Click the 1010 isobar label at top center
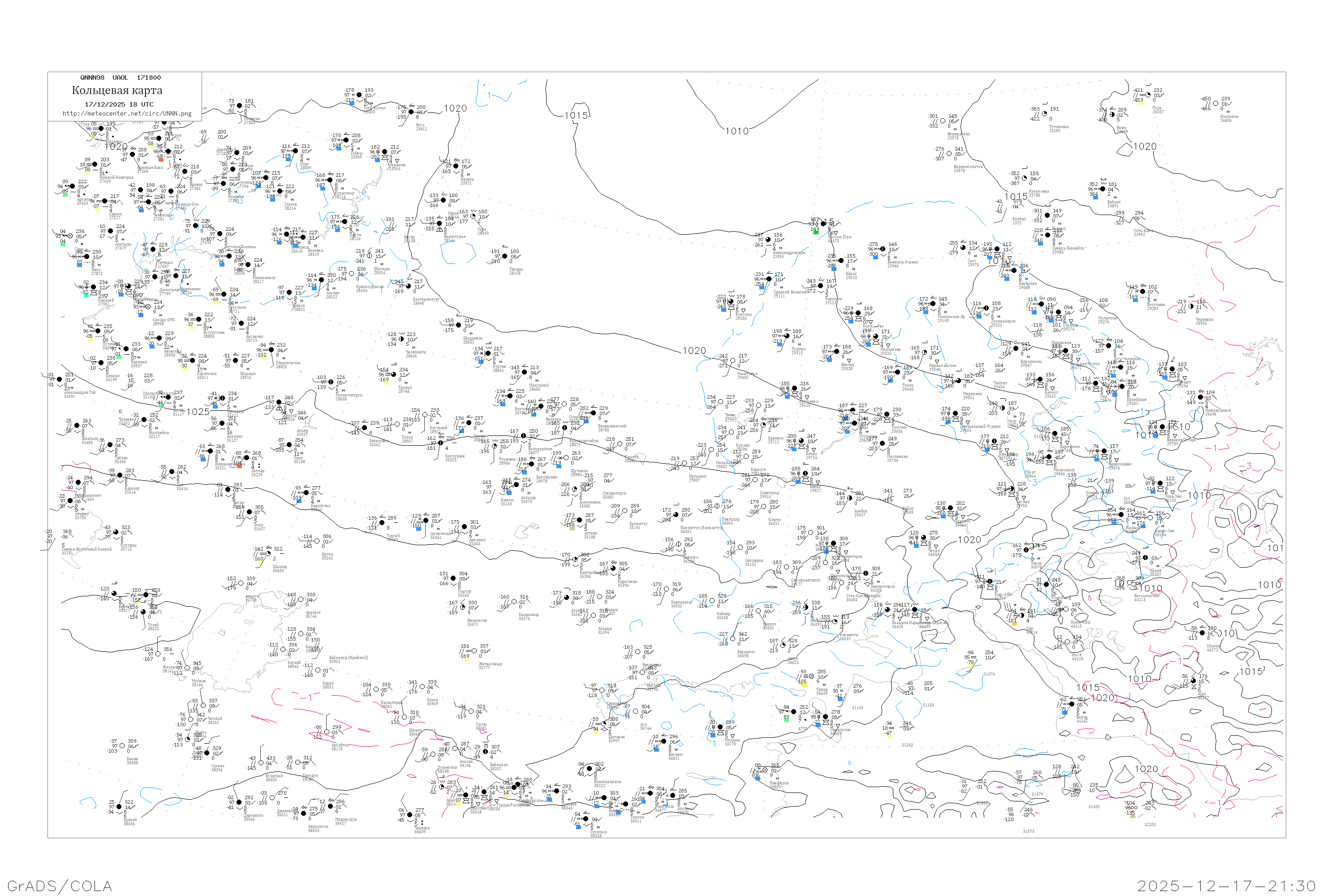This screenshot has width=1344, height=896. pyautogui.click(x=737, y=131)
